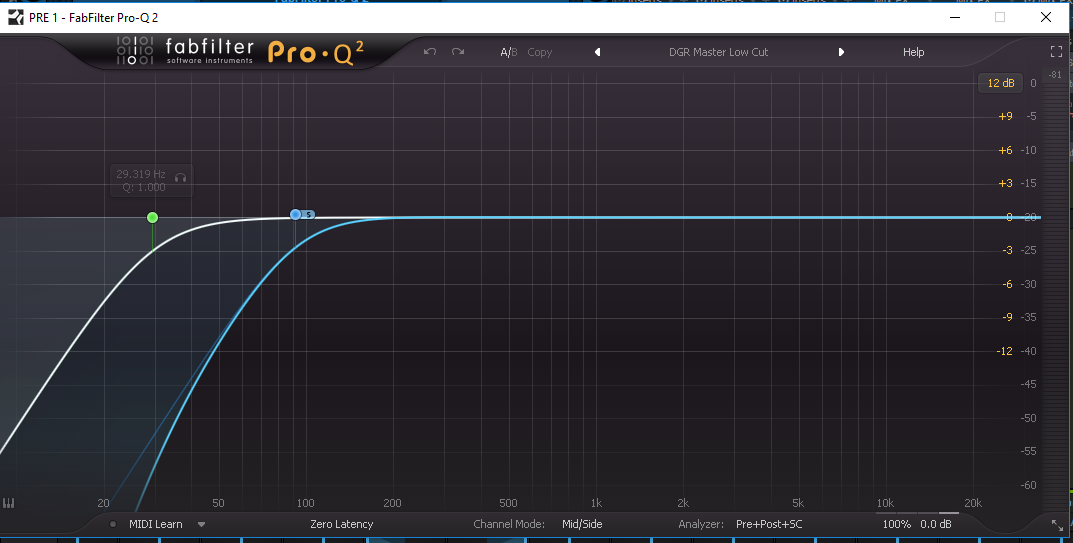Toggle the MIDI Learn indicator dot
This screenshot has height=543, width=1073.
(x=113, y=525)
